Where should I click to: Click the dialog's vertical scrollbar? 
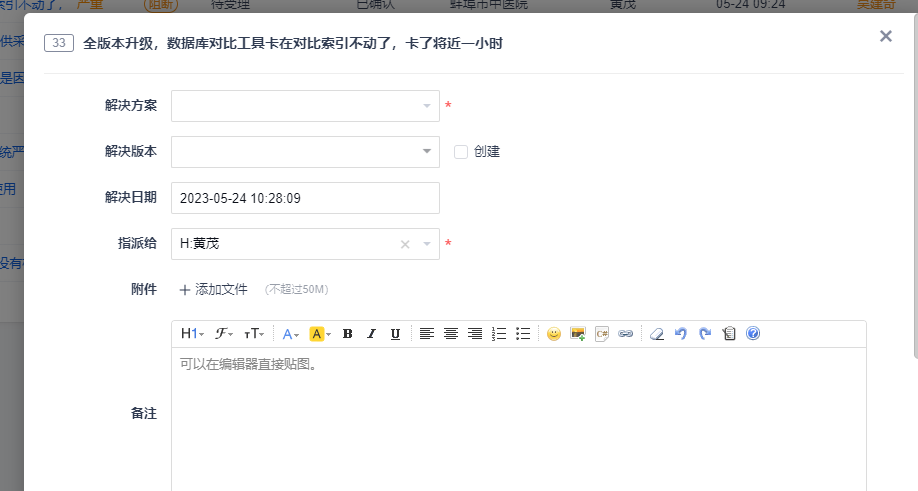point(915,186)
